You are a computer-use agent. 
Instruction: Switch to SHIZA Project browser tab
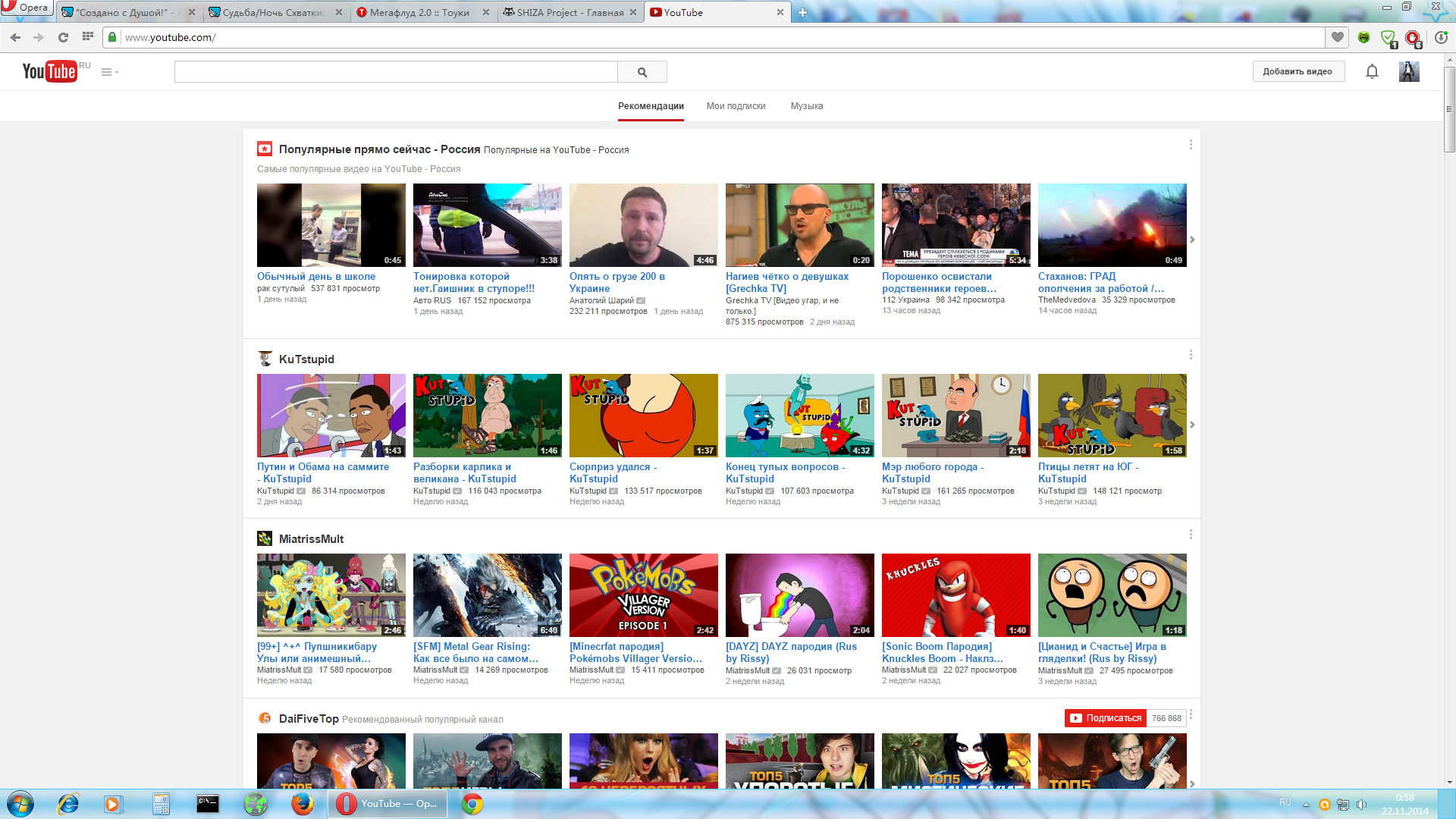tap(570, 12)
